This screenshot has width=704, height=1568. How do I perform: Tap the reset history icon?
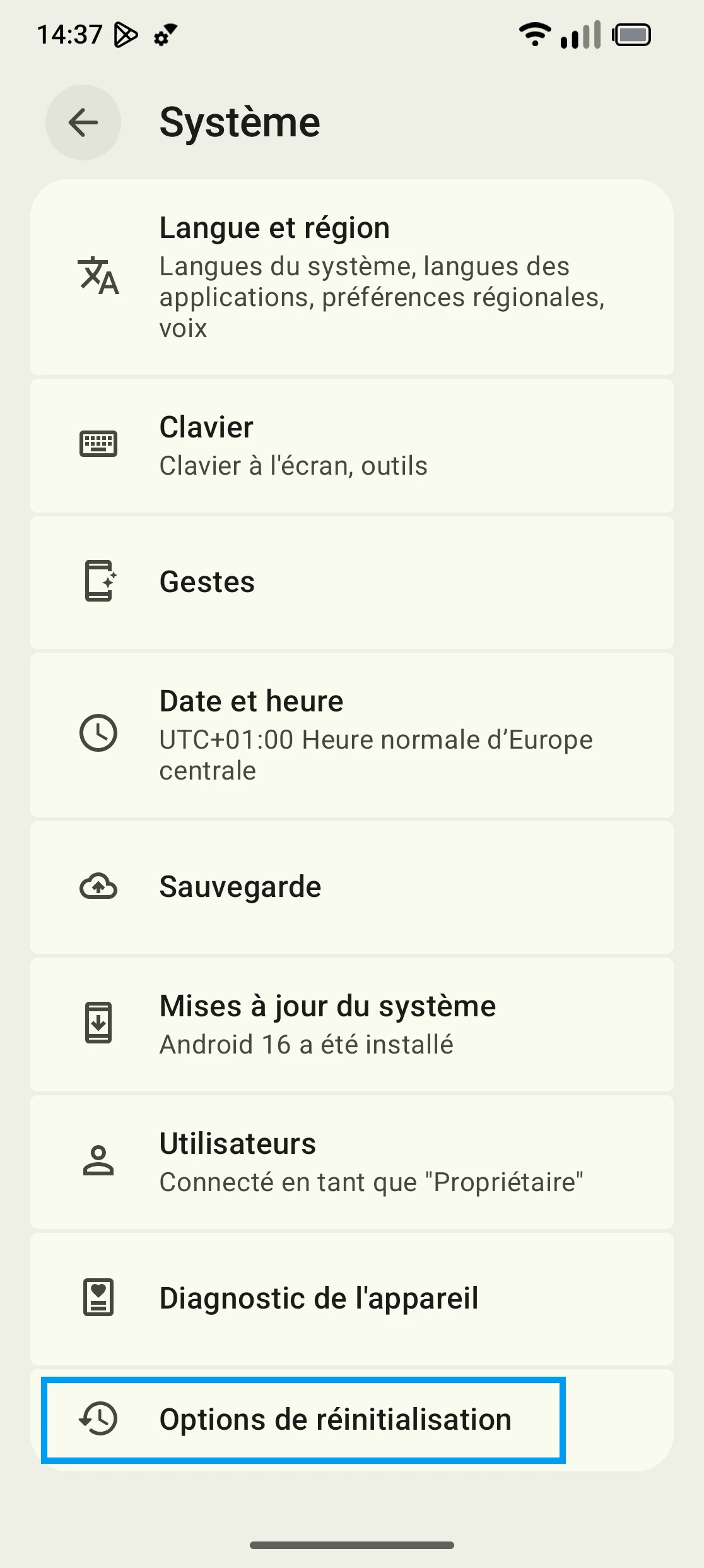point(98,1419)
